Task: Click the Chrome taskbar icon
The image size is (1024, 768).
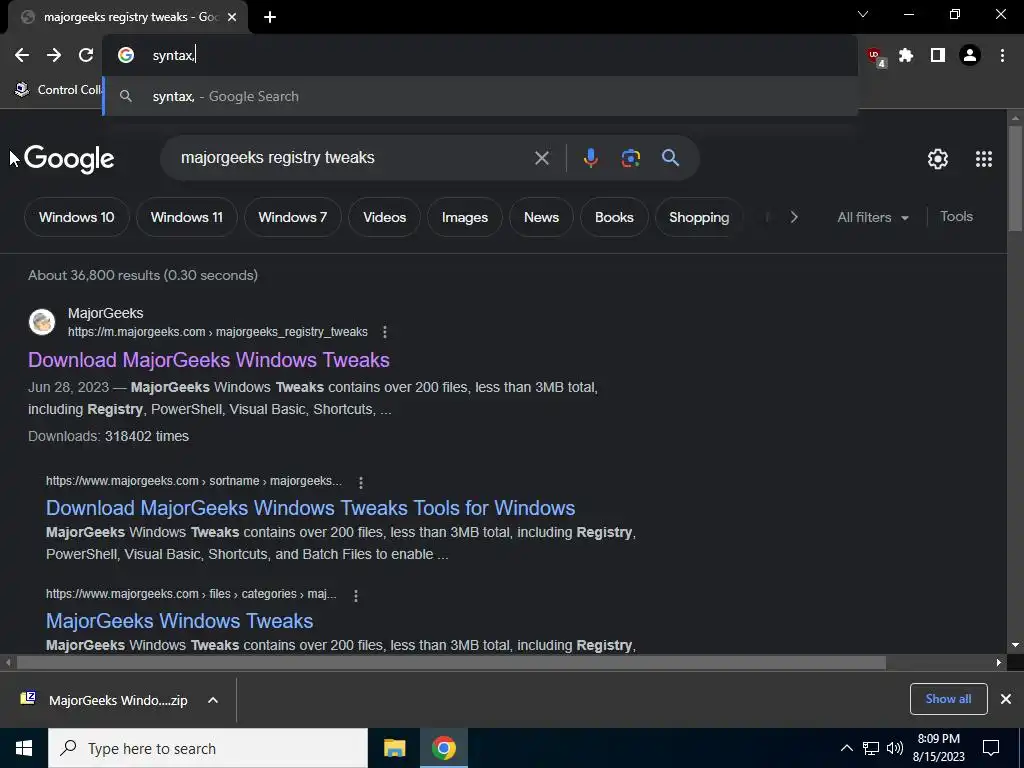Action: click(443, 748)
